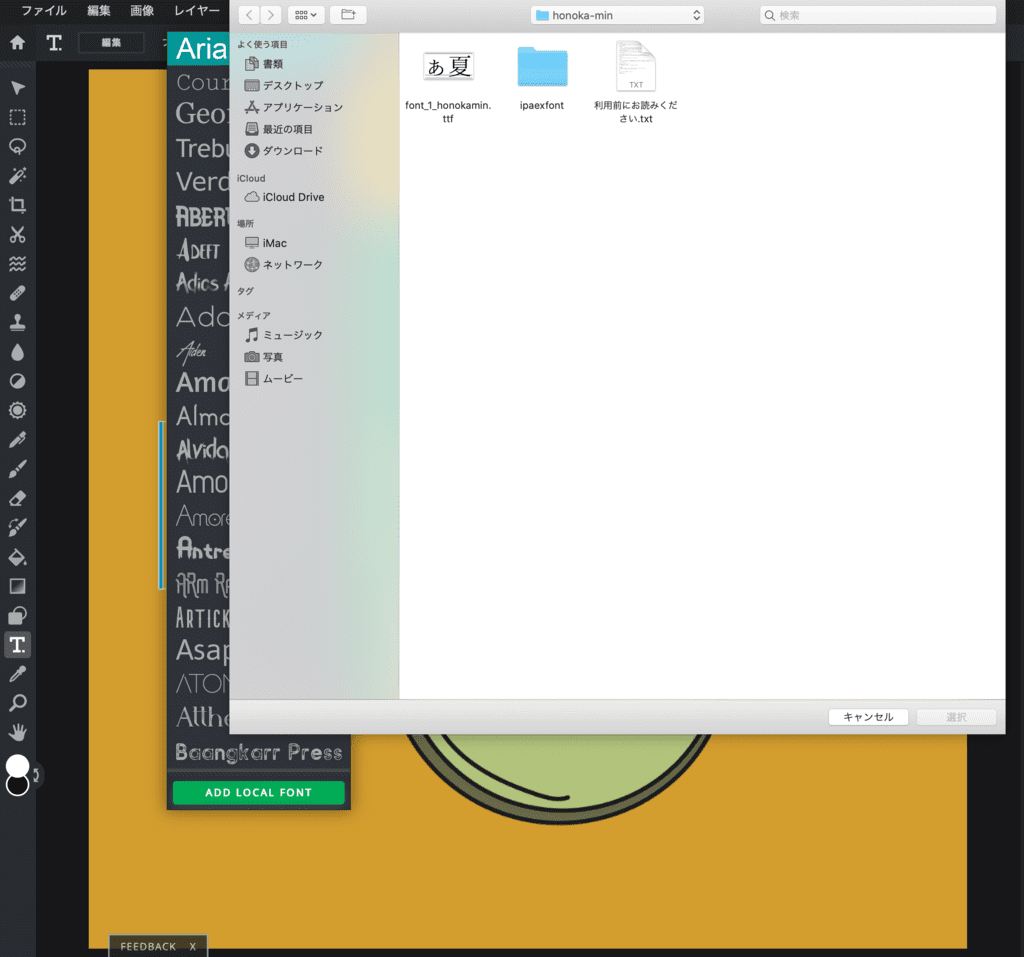Activate the Marquee selection tool

(16, 117)
